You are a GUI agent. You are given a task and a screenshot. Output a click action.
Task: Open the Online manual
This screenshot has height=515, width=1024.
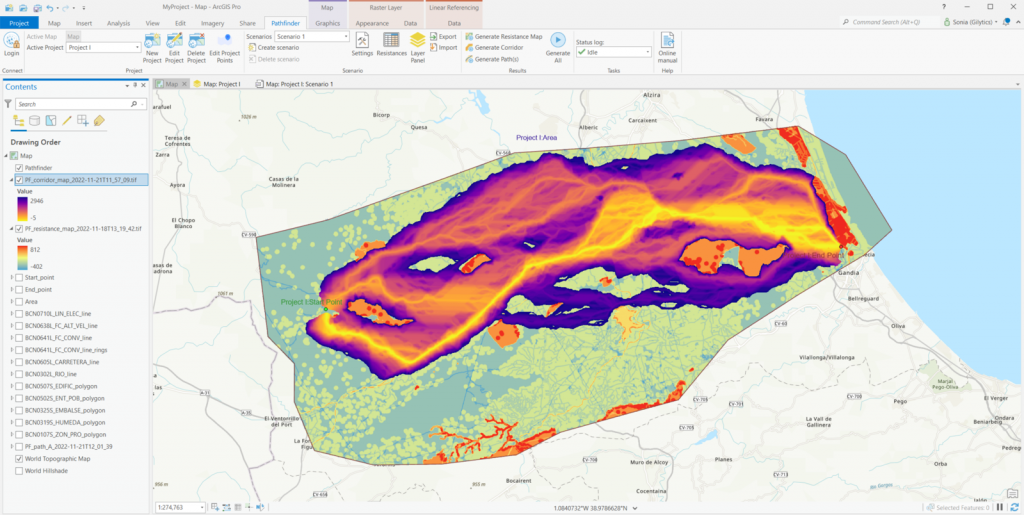click(x=667, y=40)
